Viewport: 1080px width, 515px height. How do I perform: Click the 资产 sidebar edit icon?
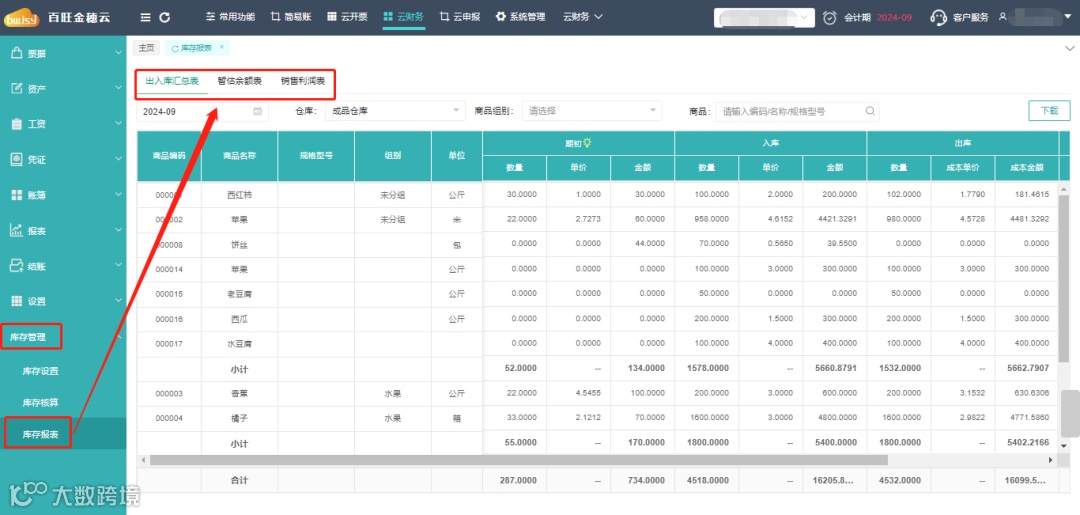[17, 89]
